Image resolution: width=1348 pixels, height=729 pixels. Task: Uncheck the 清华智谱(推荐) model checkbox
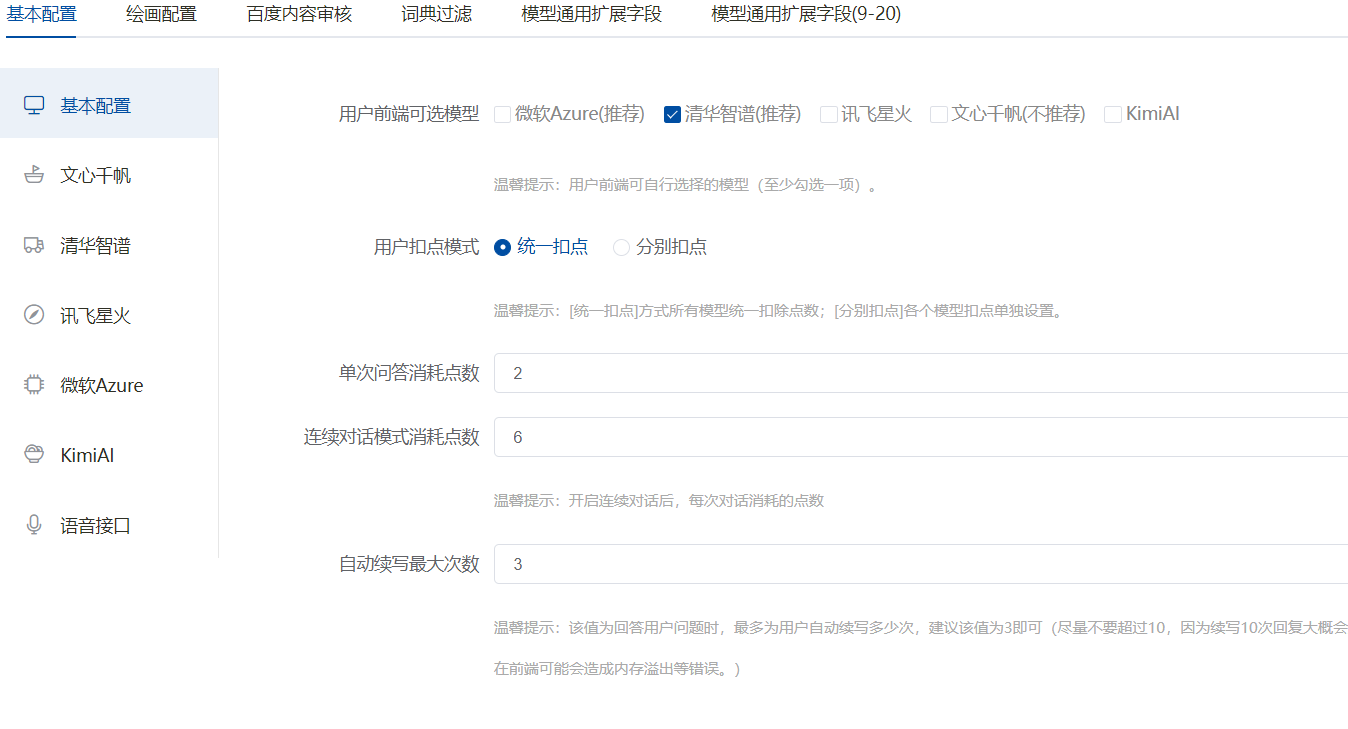tap(673, 114)
